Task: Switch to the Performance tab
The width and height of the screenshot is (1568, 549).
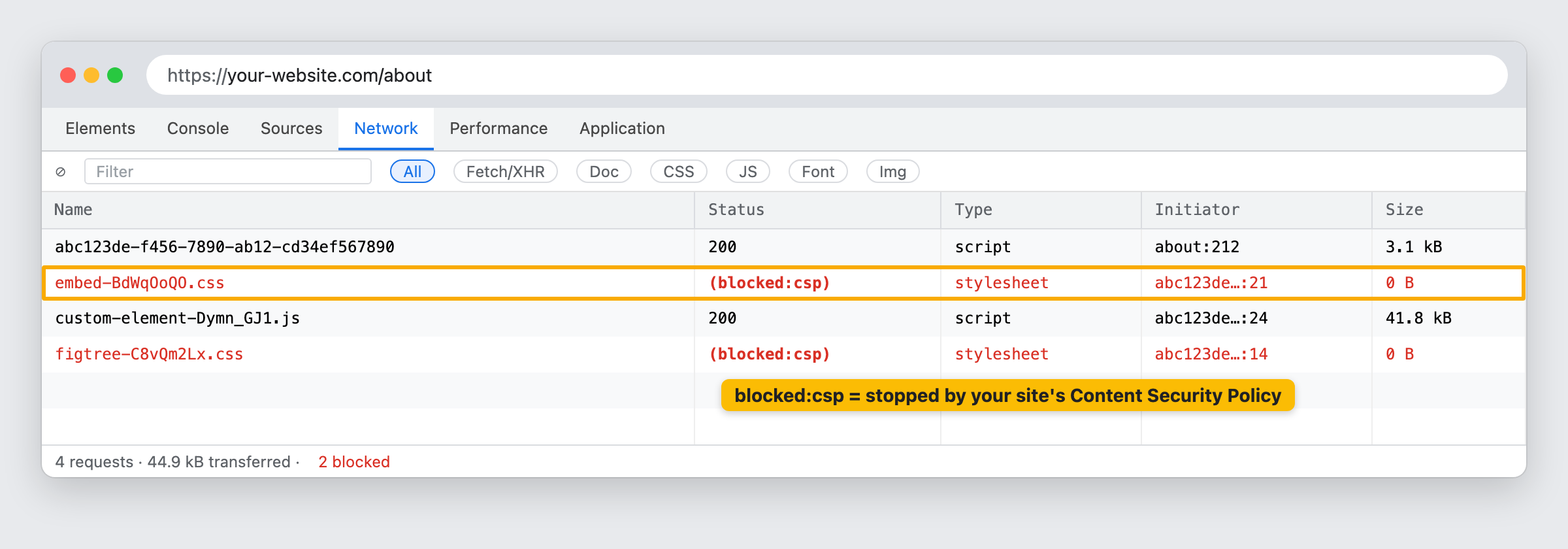Action: tap(498, 129)
